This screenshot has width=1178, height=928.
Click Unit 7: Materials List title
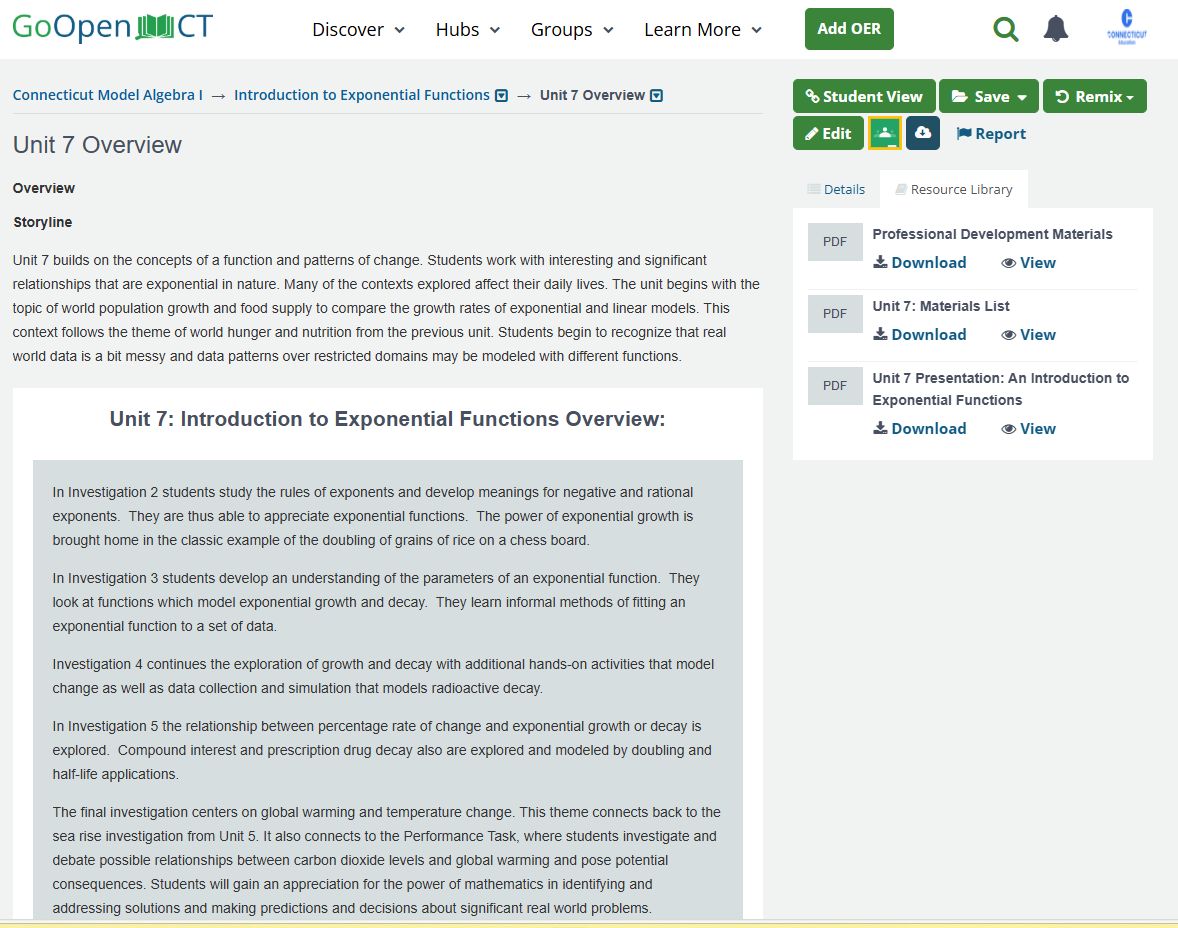(941, 307)
